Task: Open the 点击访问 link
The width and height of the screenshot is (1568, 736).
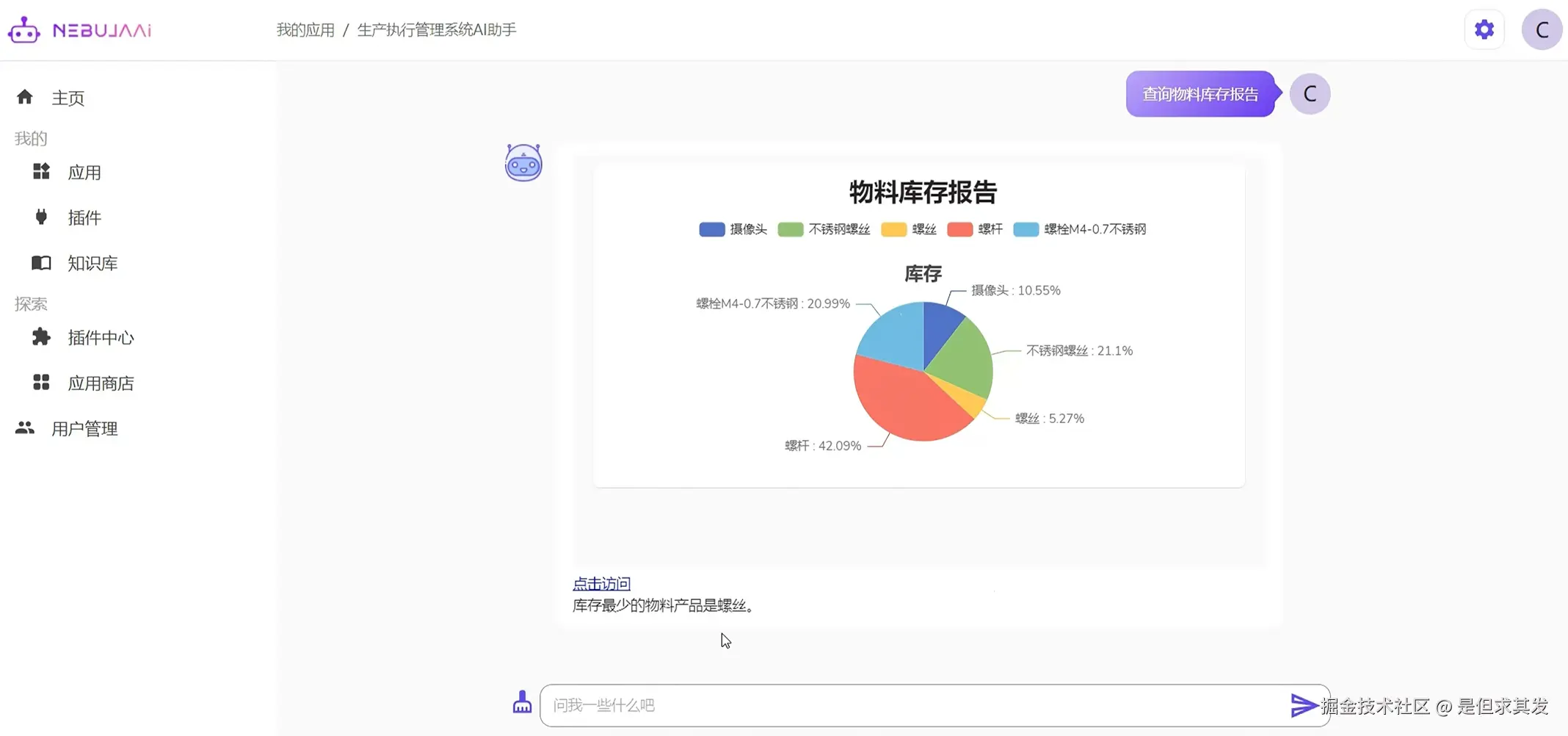Action: [600, 582]
